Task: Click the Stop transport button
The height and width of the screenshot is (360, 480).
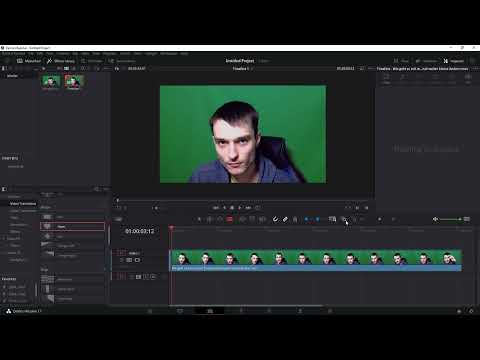Action: pyautogui.click(x=232, y=208)
